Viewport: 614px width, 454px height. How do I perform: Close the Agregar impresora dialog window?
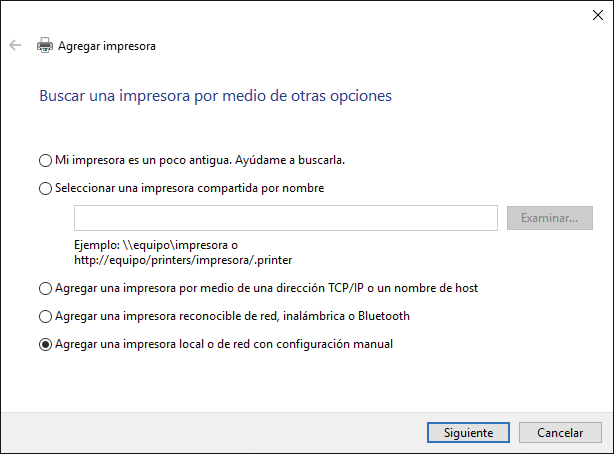click(x=596, y=13)
